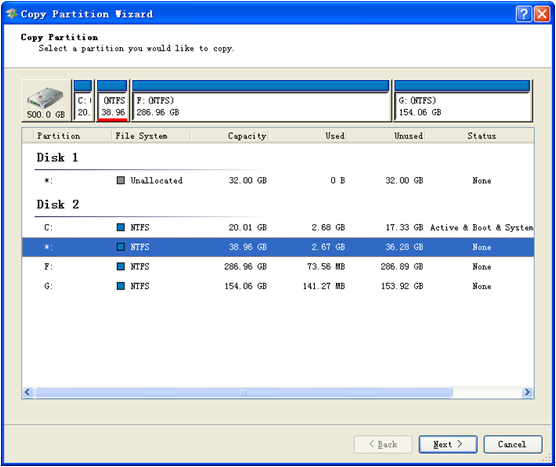The height and width of the screenshot is (467, 556).
Task: Select the F: (NTFS) 286.96 GB disk map block
Action: click(x=261, y=101)
